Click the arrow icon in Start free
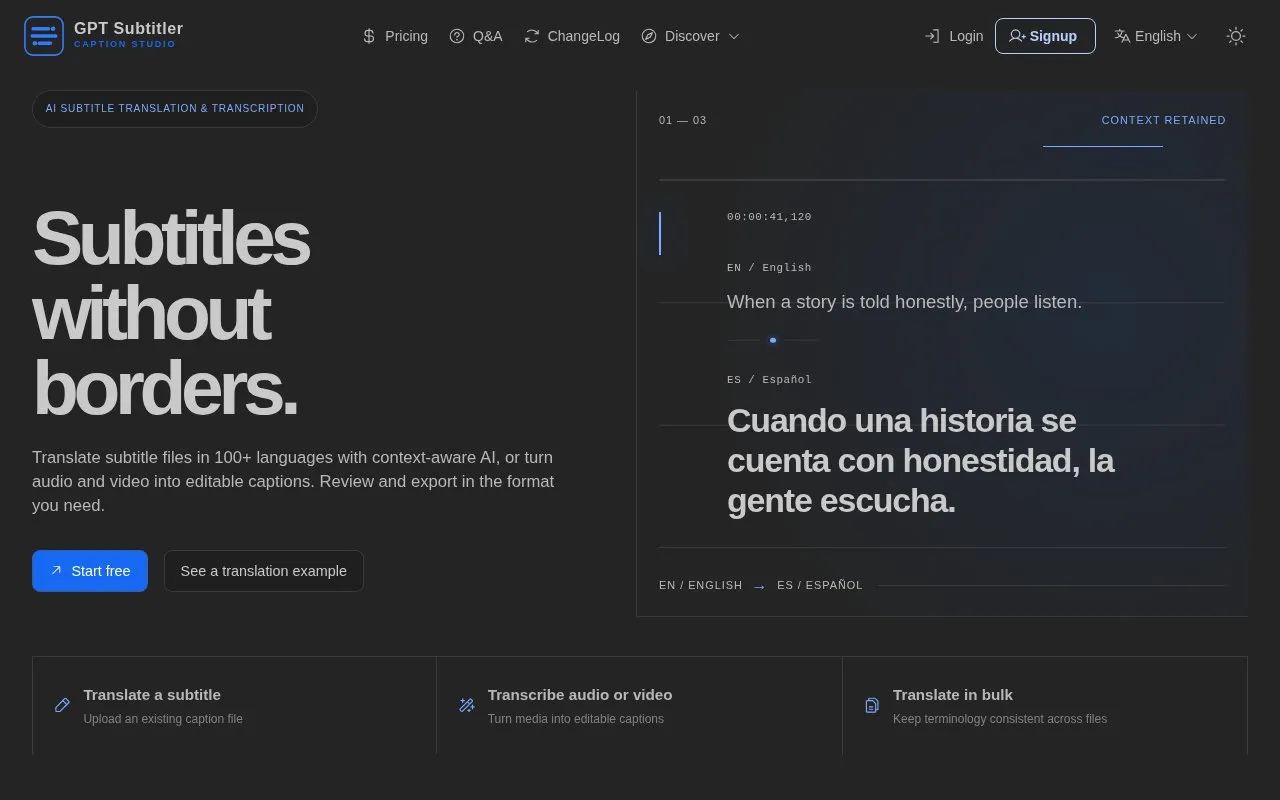This screenshot has height=800, width=1280. pos(56,570)
